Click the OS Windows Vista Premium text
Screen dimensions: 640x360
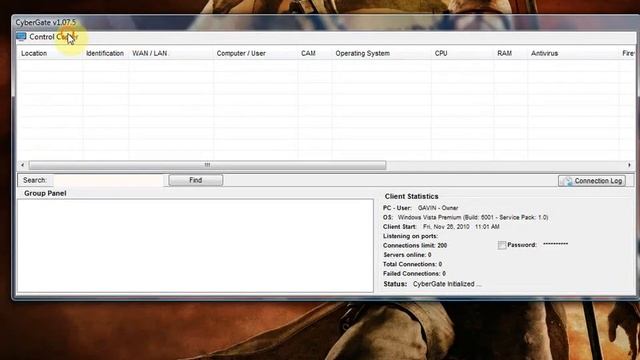(465, 217)
